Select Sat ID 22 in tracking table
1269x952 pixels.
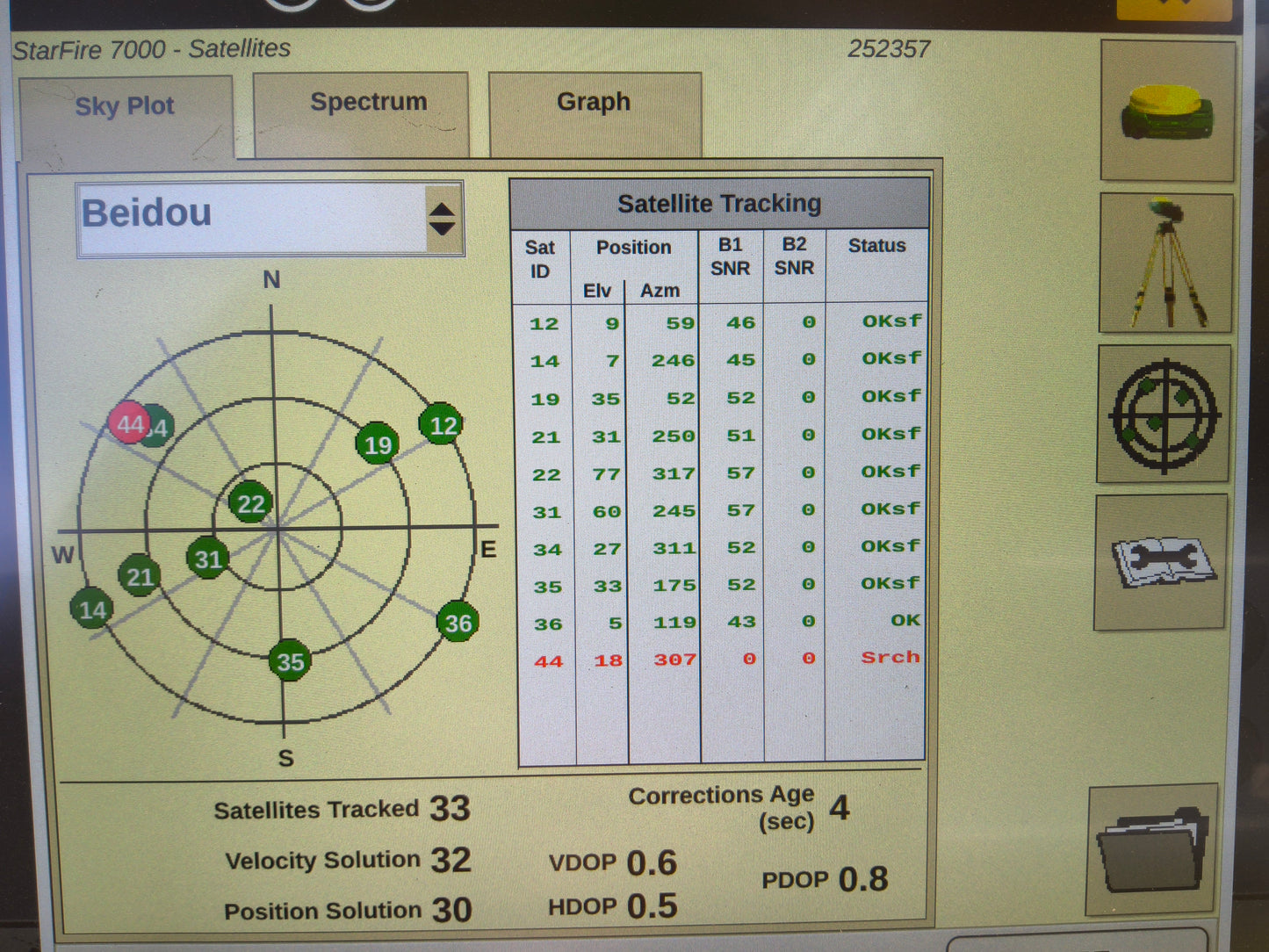click(x=546, y=475)
